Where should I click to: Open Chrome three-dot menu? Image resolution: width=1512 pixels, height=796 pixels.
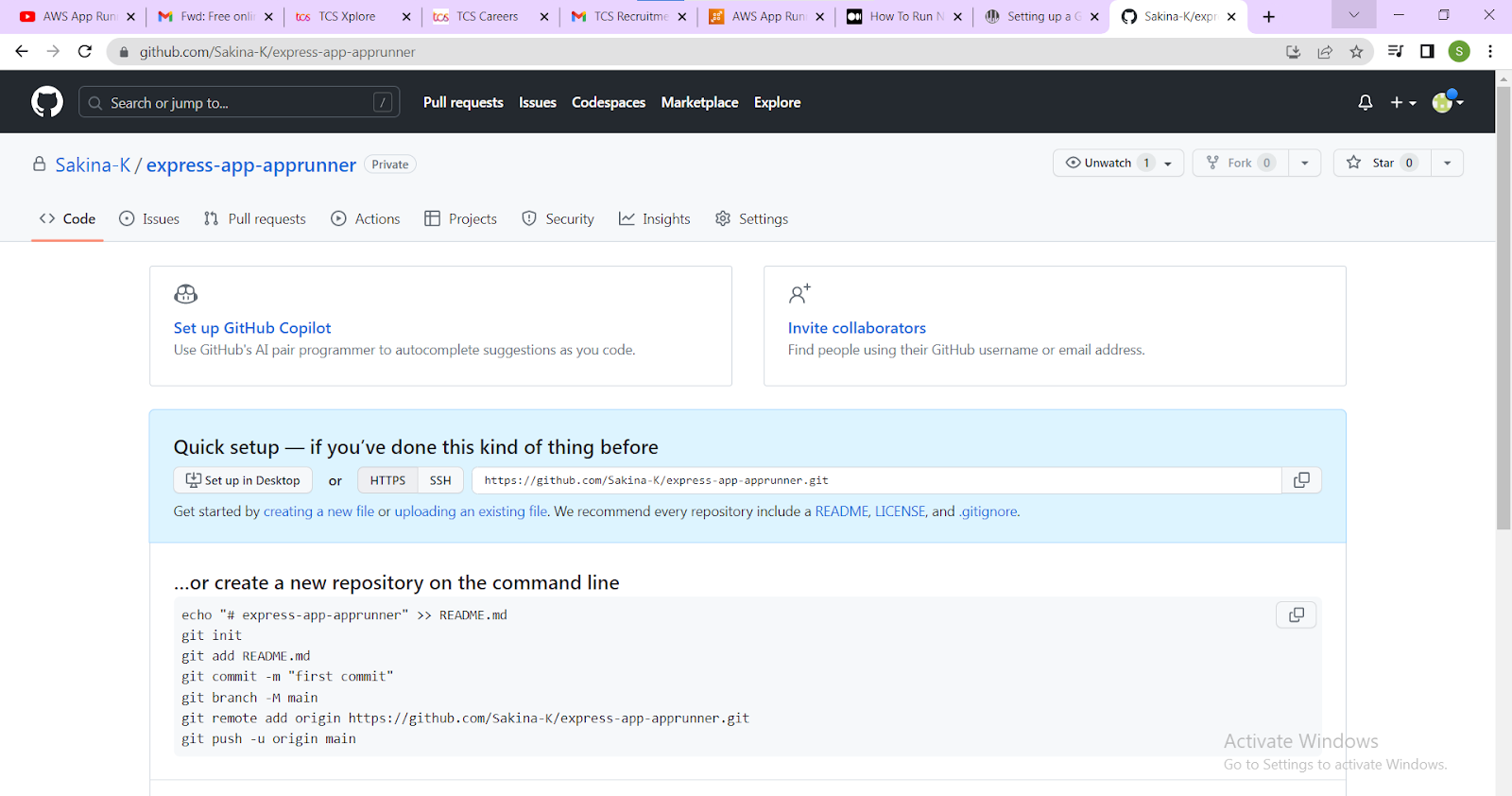(1490, 52)
